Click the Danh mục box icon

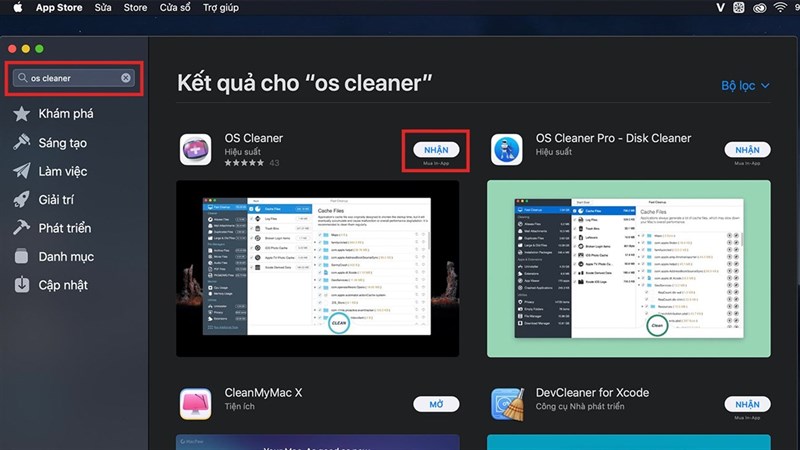(21, 256)
